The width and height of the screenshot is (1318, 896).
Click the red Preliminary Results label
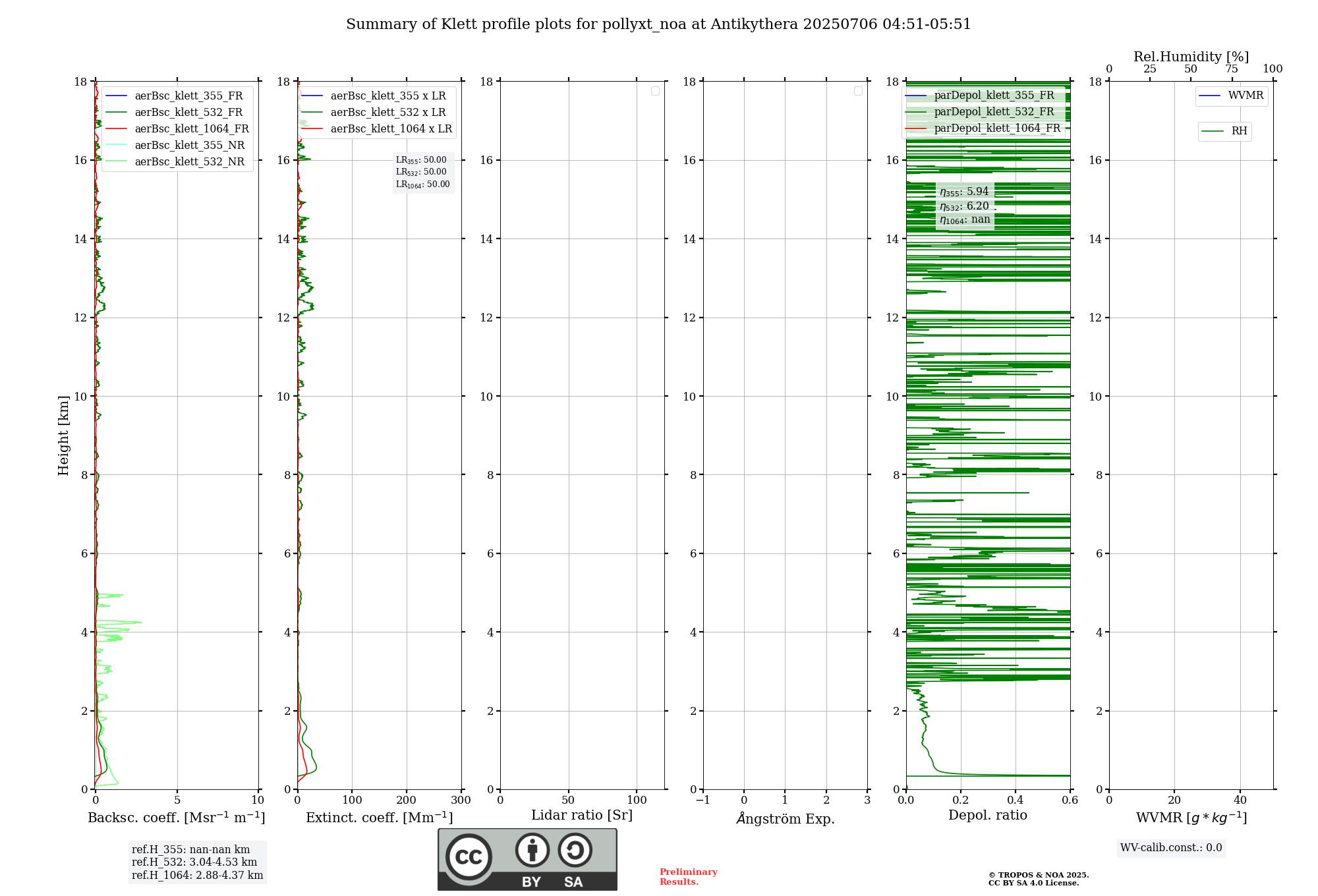pyautogui.click(x=689, y=877)
